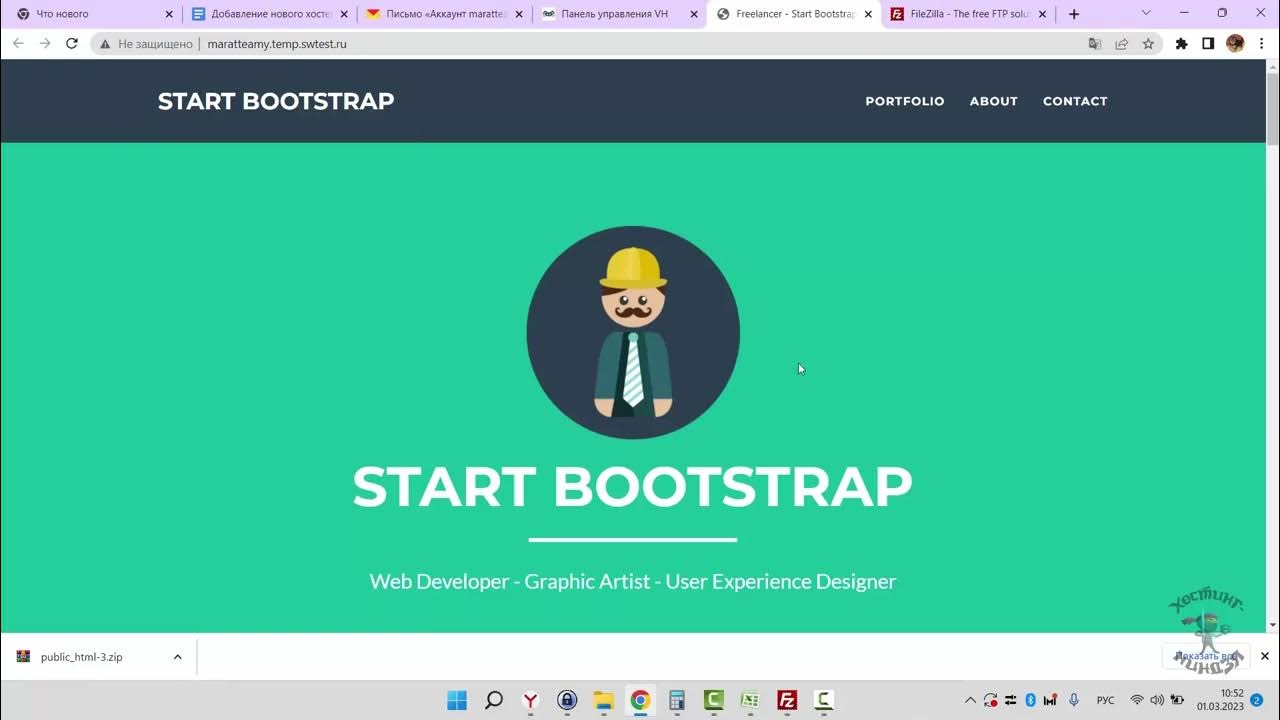
Task: Open the Wi-Fi network tray icon
Action: [x=1137, y=700]
